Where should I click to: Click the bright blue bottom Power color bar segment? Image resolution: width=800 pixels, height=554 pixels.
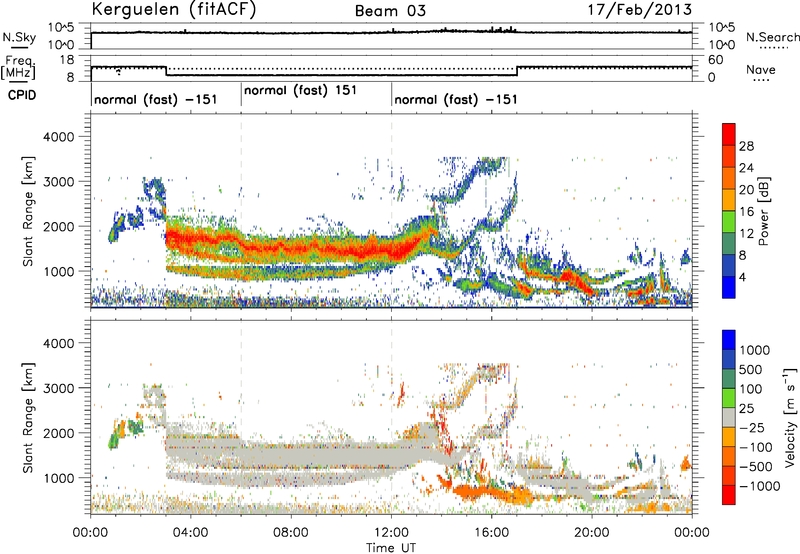pyautogui.click(x=729, y=287)
